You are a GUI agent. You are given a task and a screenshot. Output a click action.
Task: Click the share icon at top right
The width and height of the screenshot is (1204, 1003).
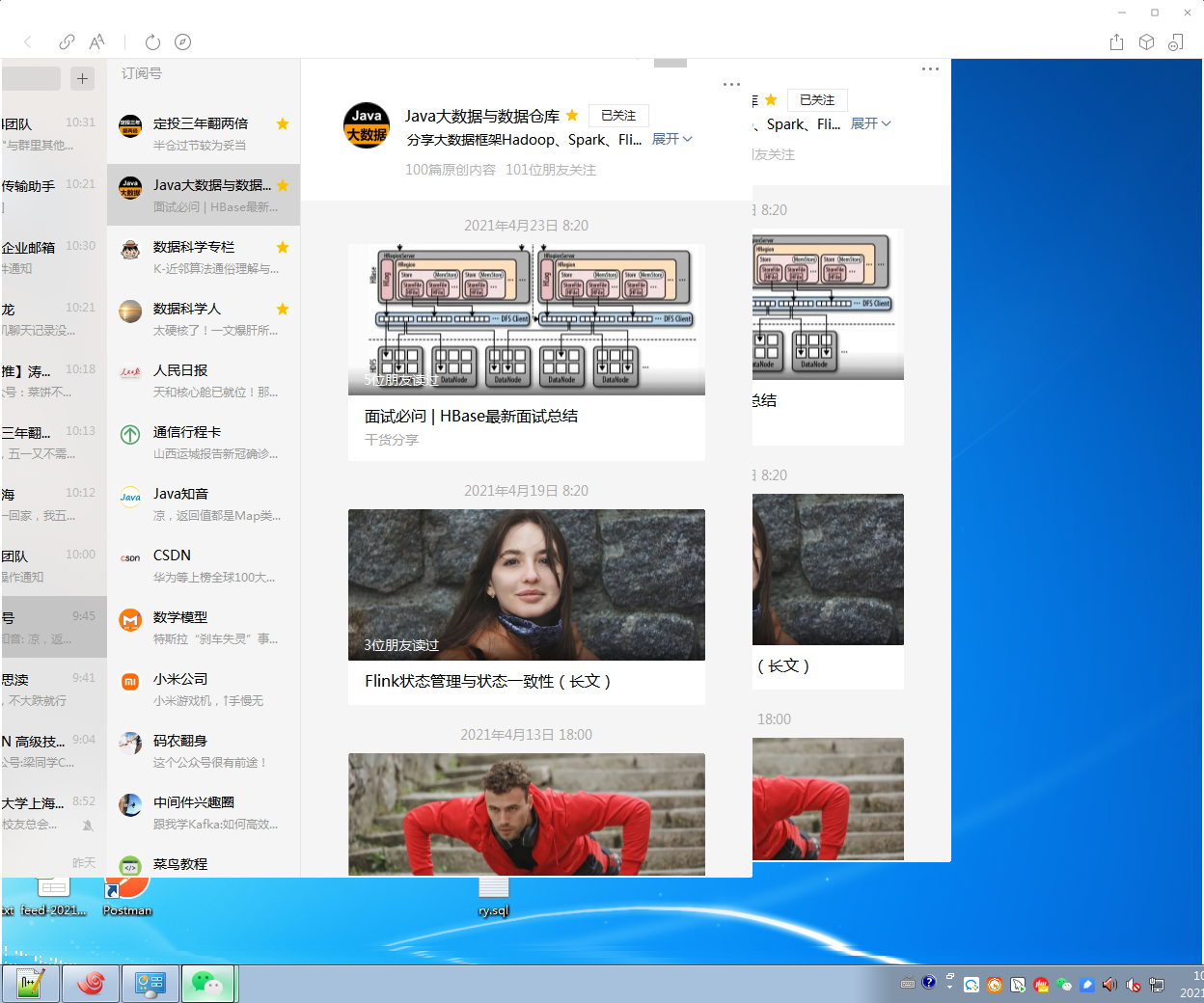[1116, 41]
